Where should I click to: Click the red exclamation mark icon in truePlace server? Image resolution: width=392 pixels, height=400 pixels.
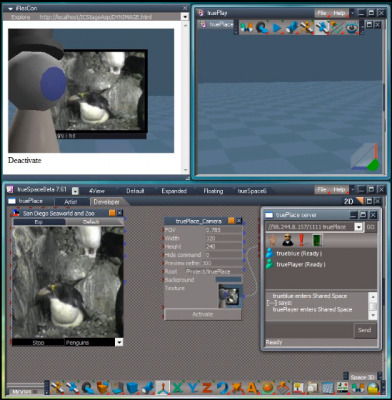pos(302,240)
